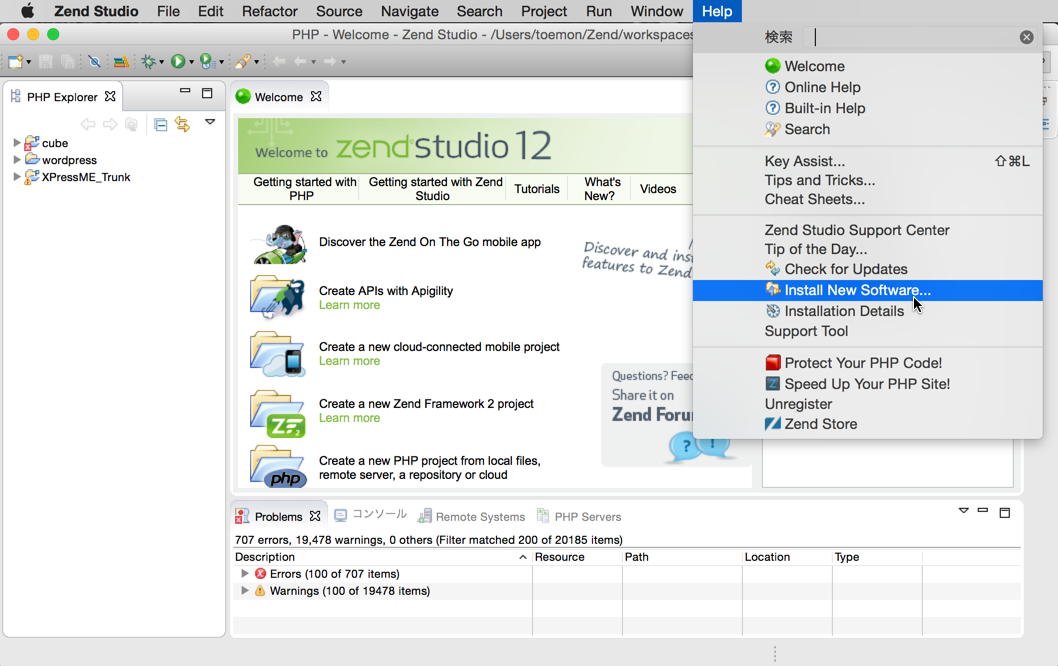Switch to the Remote Systems tab
Viewport: 1058px width, 666px height.
471,516
